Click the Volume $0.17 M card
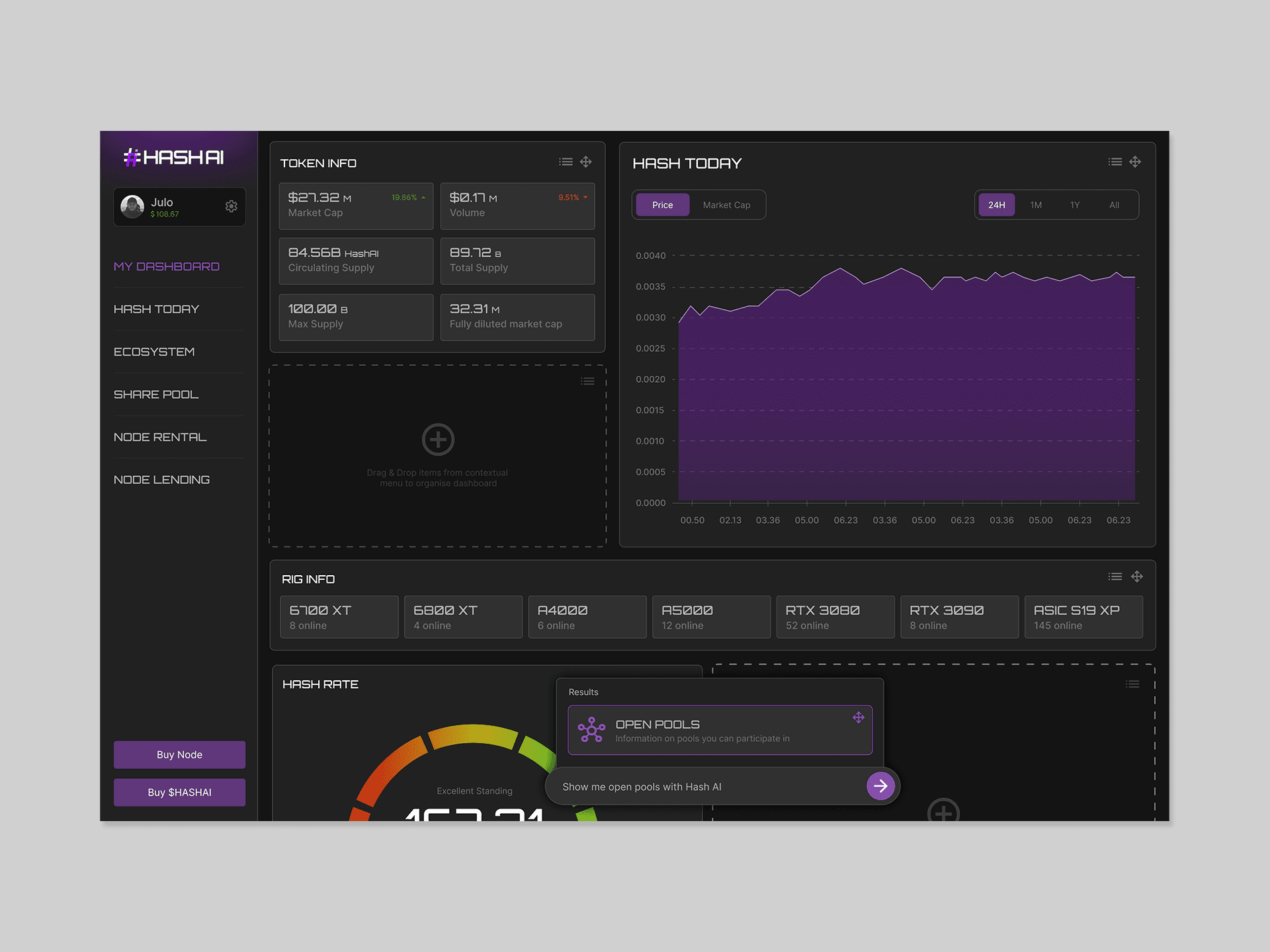Image resolution: width=1270 pixels, height=952 pixels. click(x=517, y=206)
